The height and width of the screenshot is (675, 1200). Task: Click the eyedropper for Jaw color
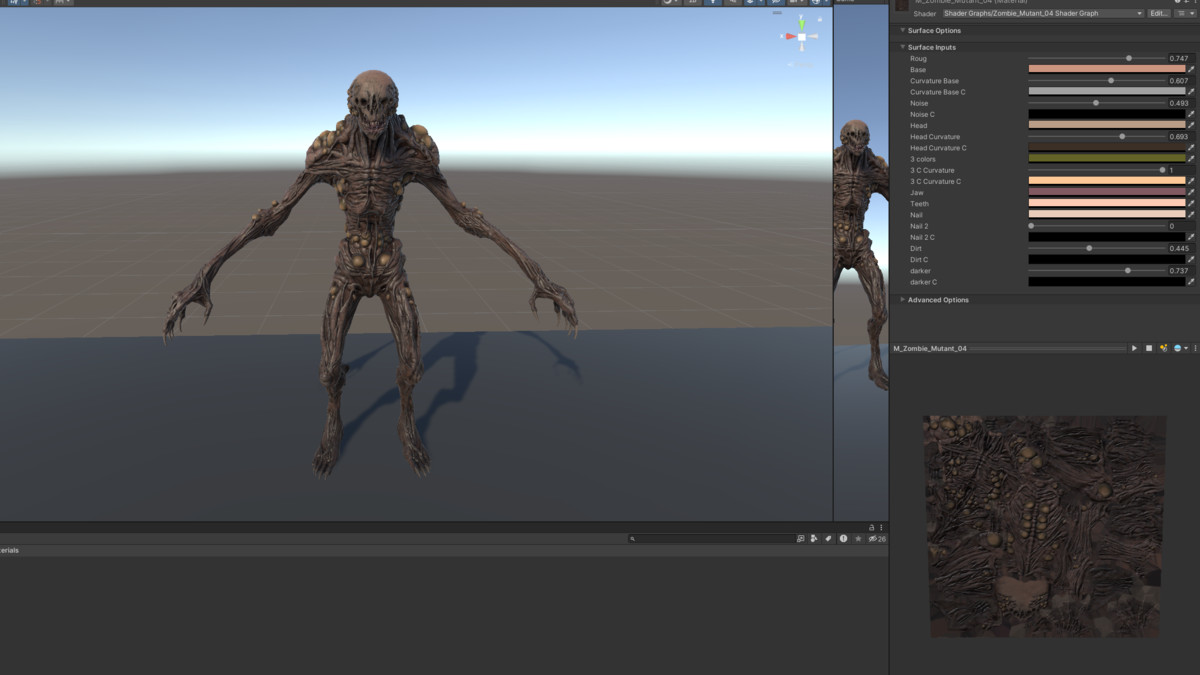point(1191,193)
